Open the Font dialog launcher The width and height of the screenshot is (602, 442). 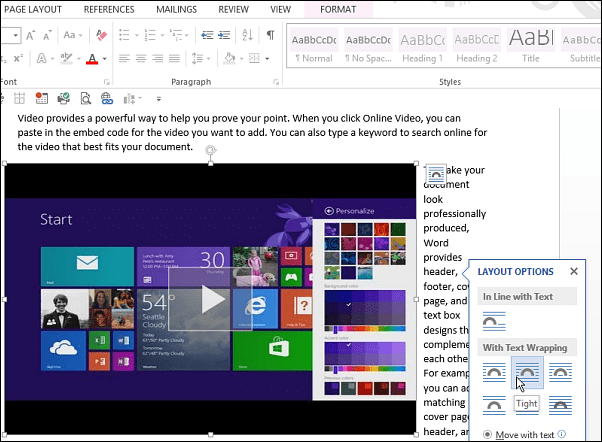[106, 82]
